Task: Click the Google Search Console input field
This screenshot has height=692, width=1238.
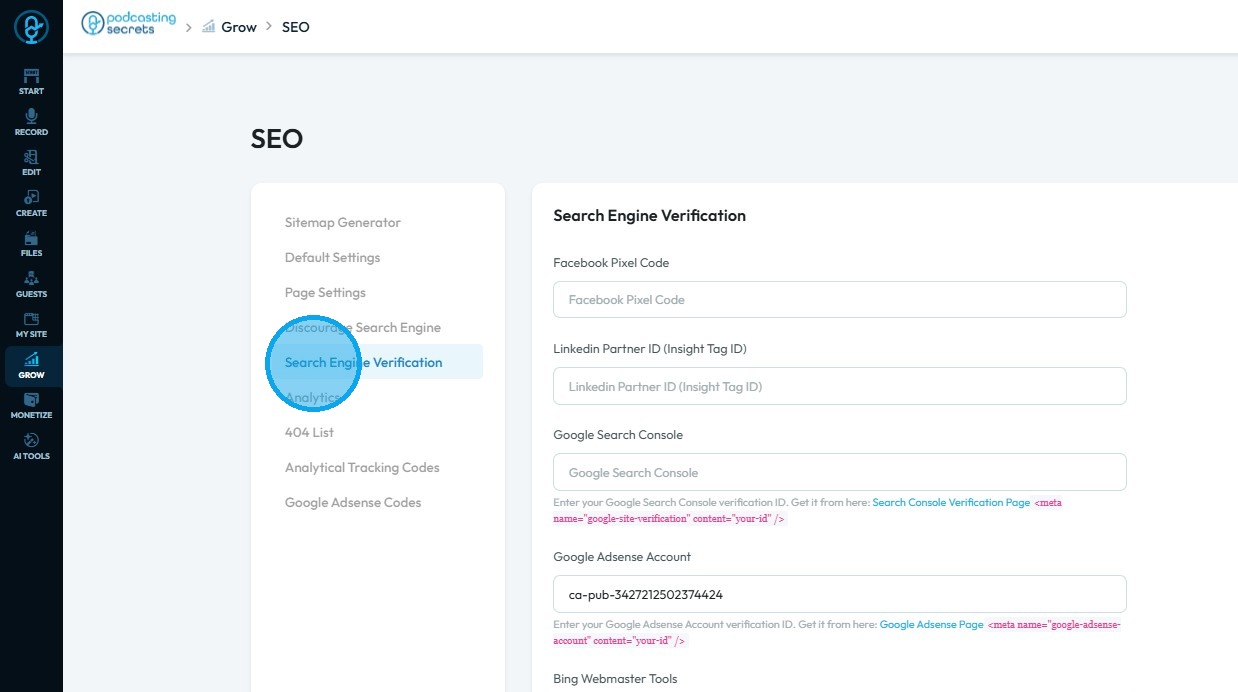Action: (x=839, y=472)
